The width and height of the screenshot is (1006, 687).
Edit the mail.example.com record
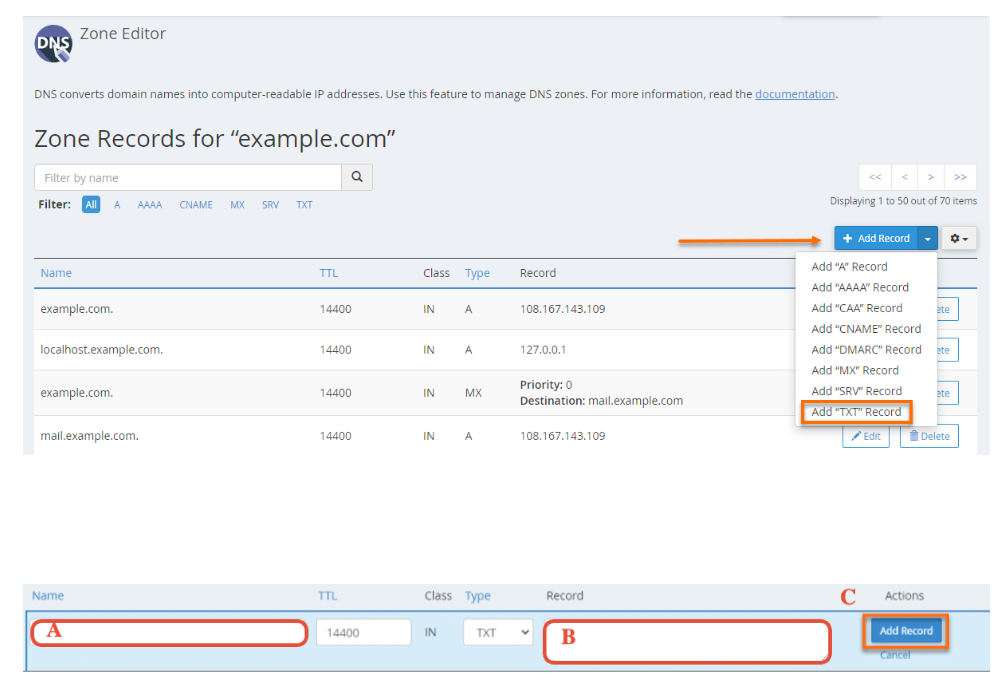click(x=866, y=436)
